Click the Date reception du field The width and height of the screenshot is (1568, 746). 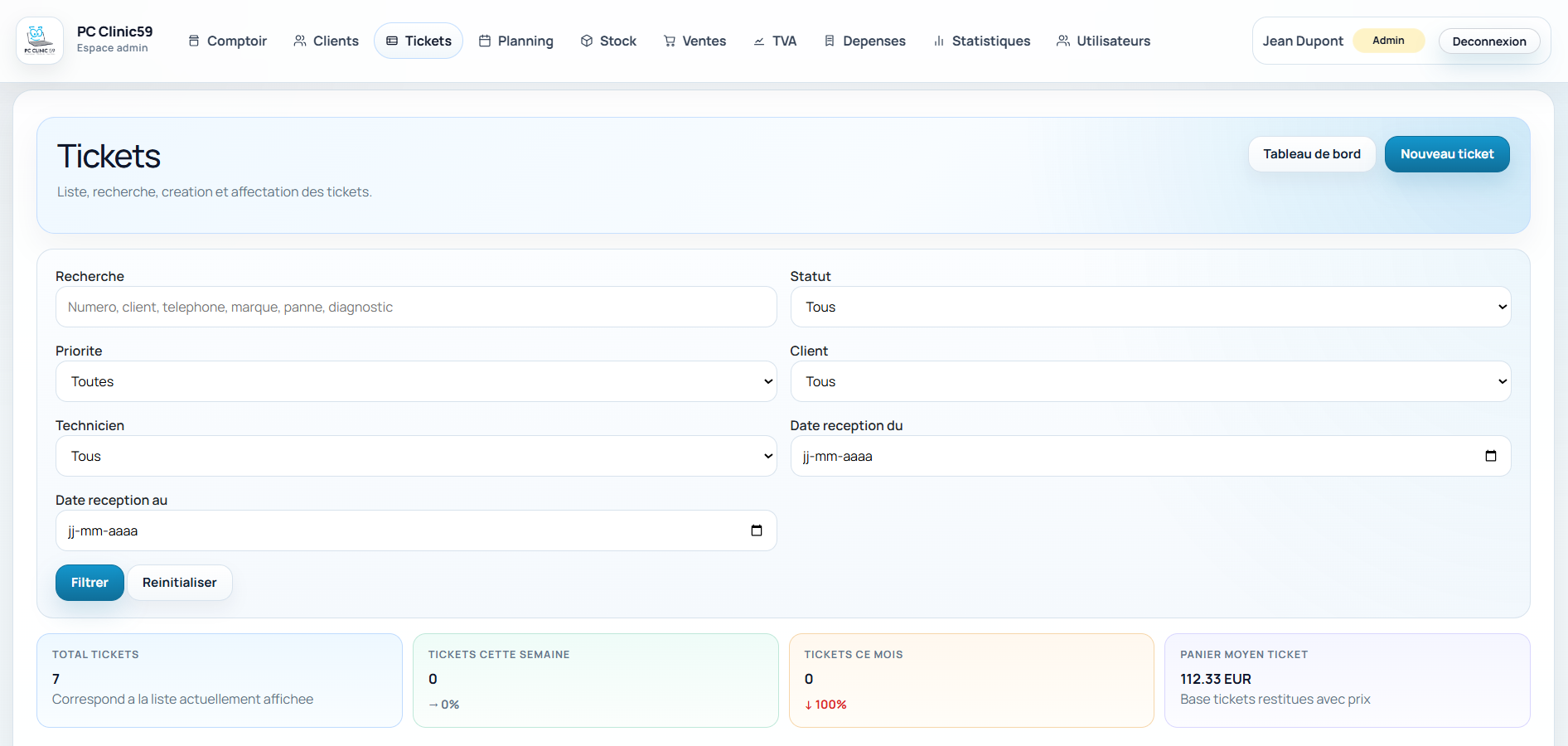point(1150,456)
